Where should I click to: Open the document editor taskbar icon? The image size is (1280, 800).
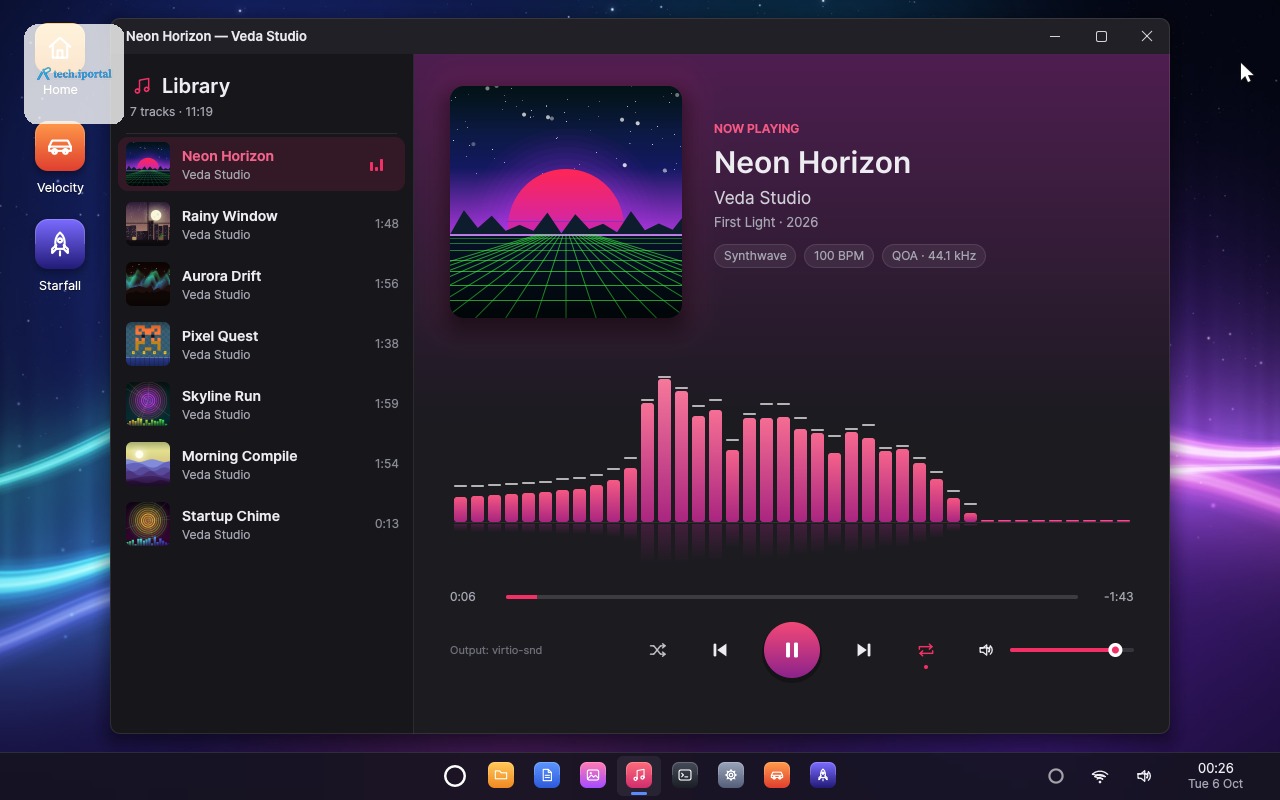coord(547,775)
